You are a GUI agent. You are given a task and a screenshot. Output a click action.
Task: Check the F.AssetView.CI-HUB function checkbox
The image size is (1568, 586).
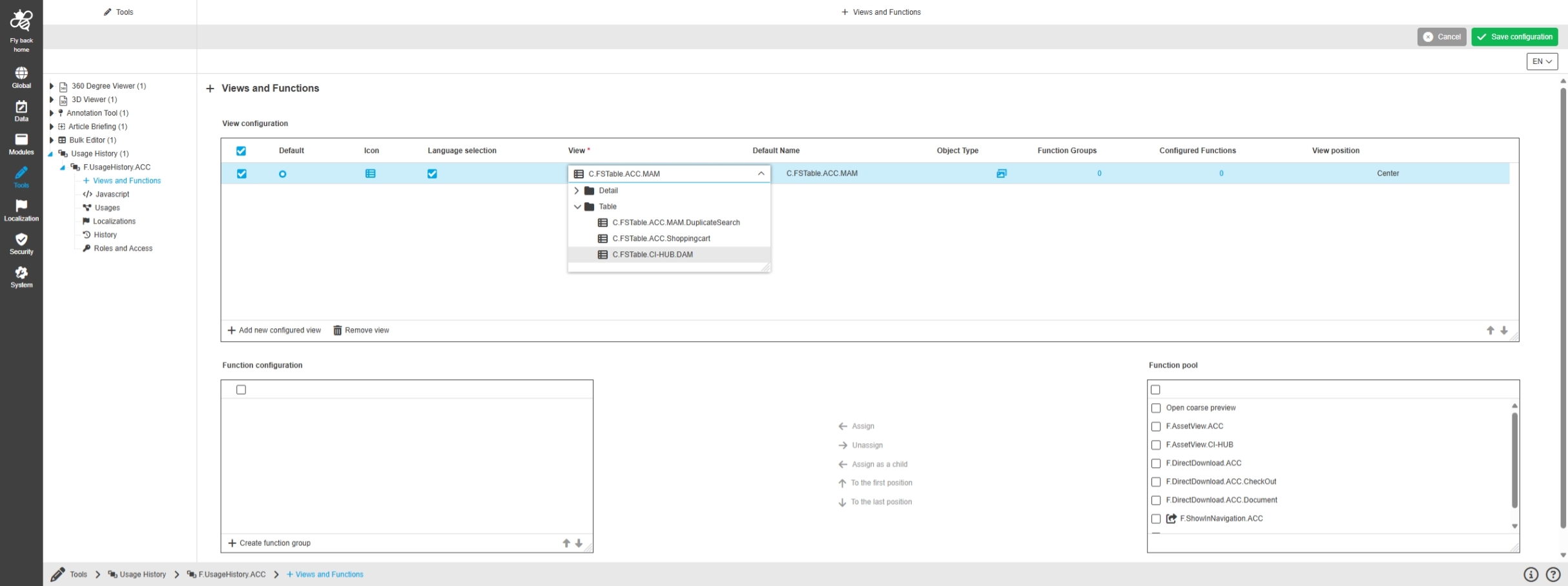pos(1156,445)
